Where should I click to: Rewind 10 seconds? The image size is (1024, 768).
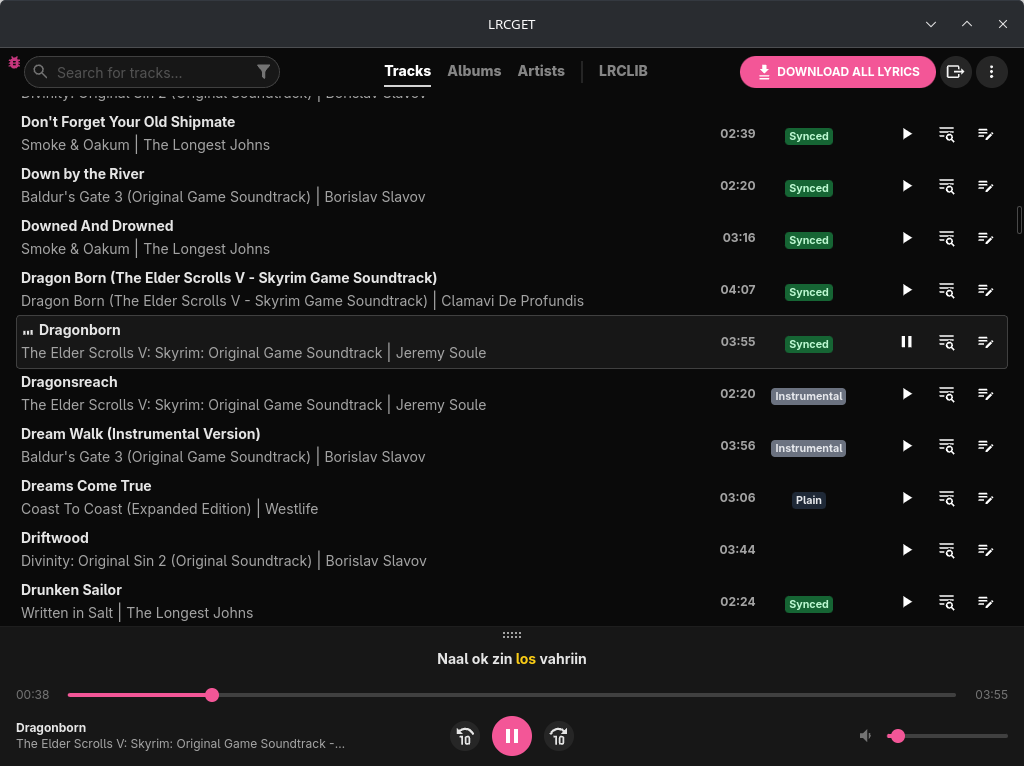point(465,736)
